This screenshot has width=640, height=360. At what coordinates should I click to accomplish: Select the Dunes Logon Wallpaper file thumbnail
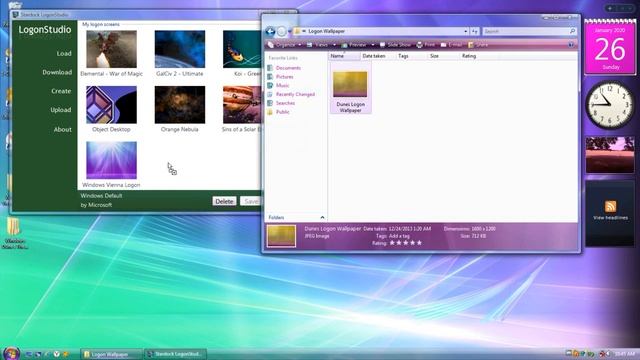[350, 84]
